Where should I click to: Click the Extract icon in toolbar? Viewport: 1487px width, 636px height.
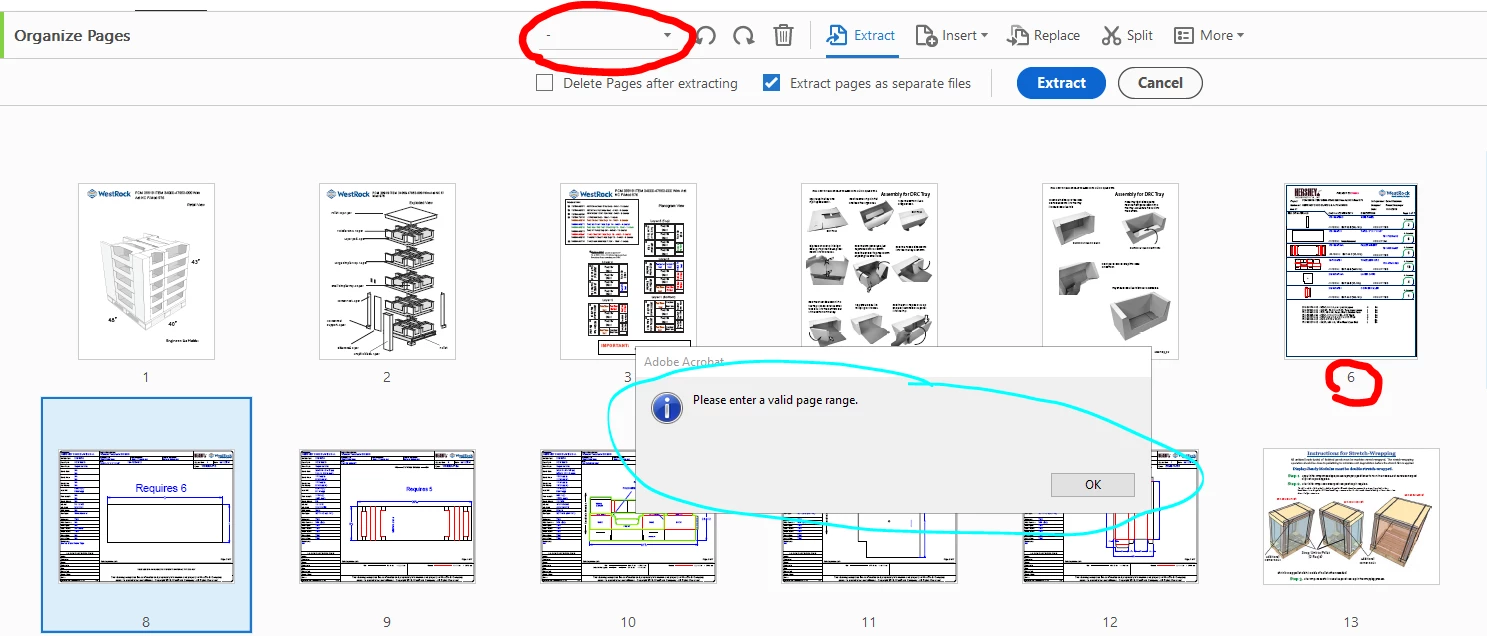tap(836, 35)
